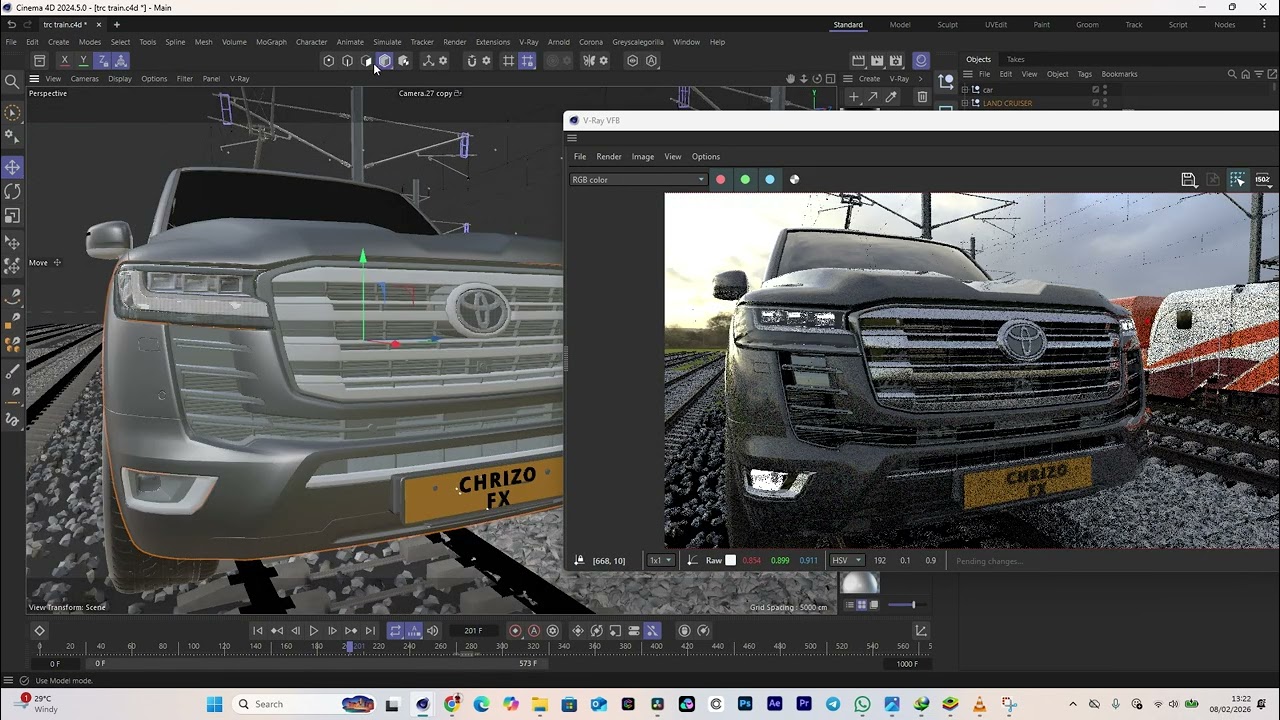Viewport: 1280px width, 720px height.
Task: Select the Move tool in left toolbar
Action: (x=13, y=167)
